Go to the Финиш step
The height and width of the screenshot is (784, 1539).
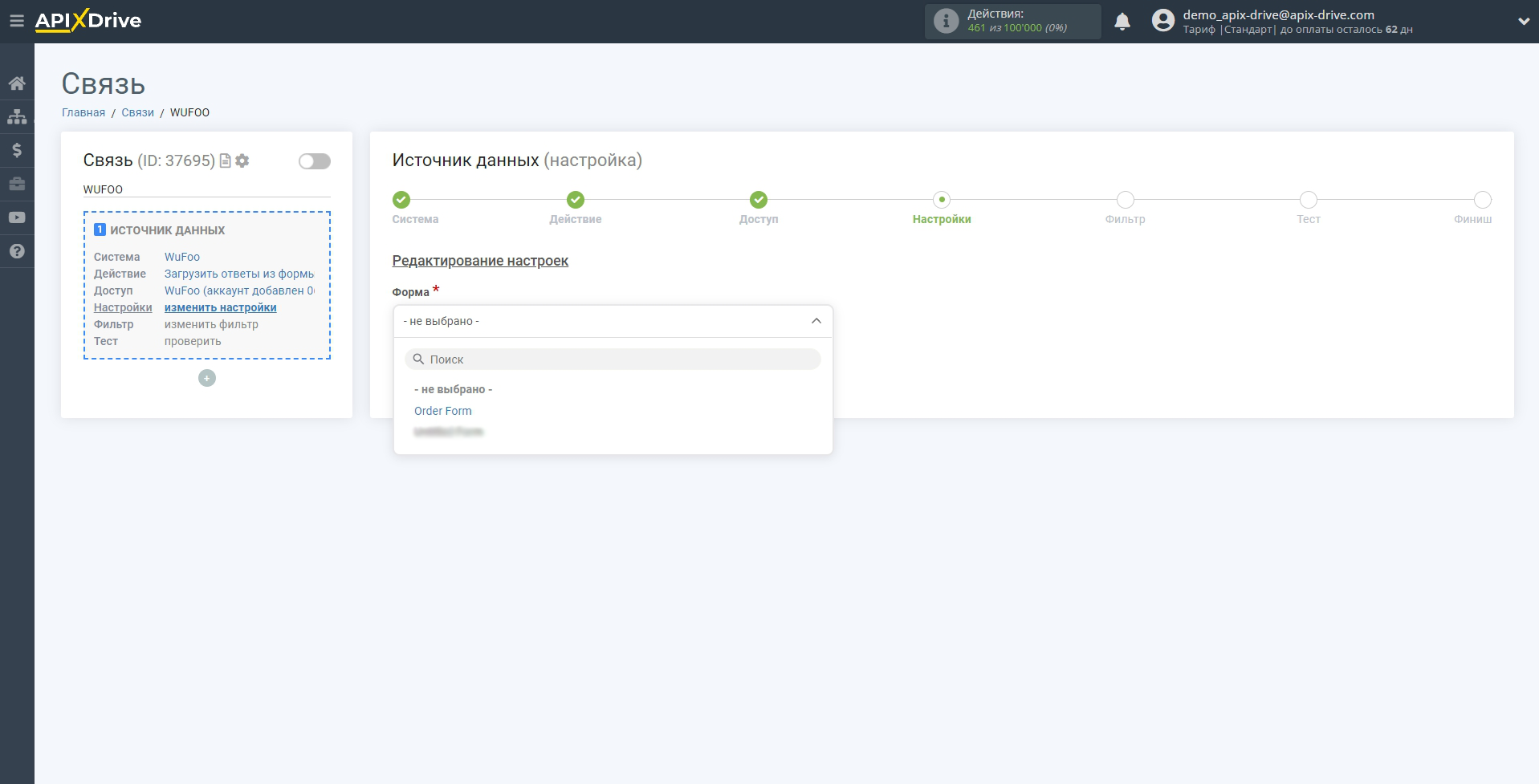coord(1483,200)
